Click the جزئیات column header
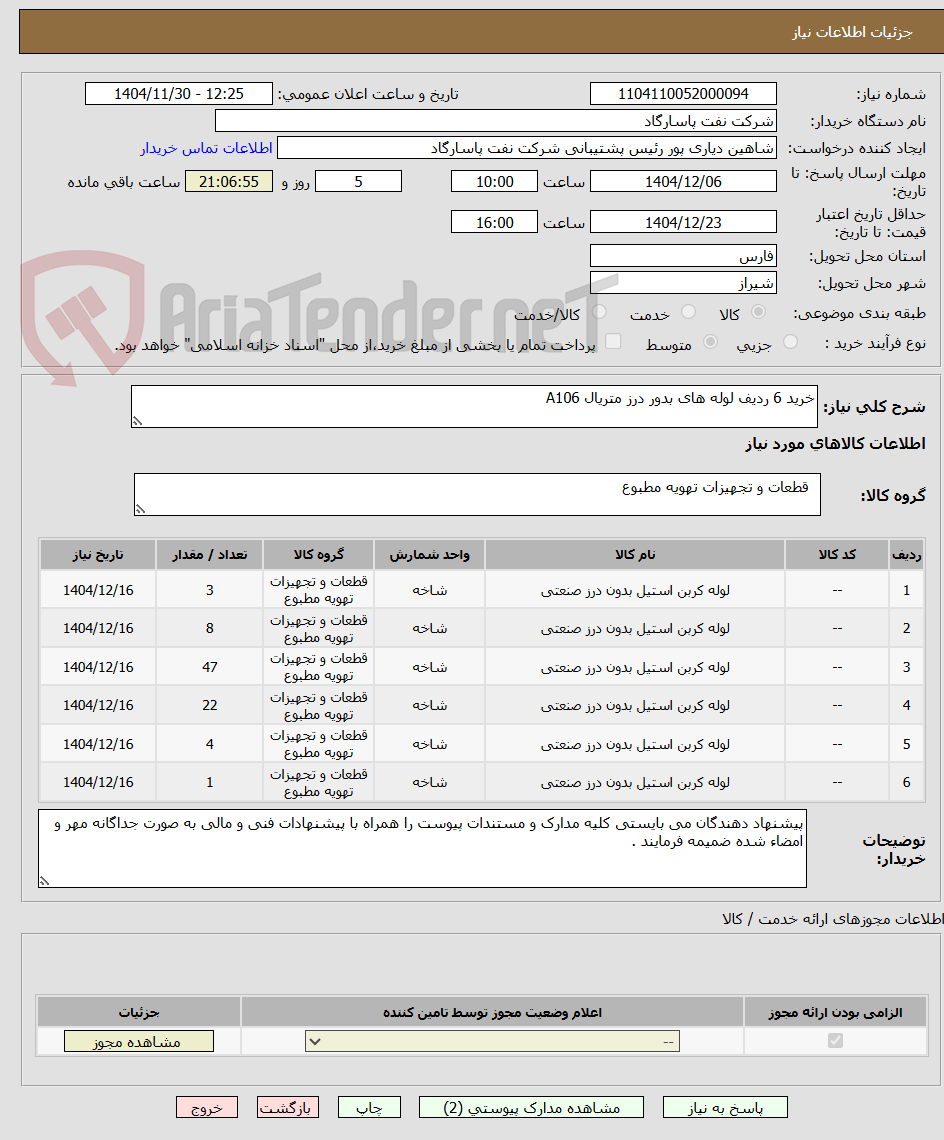This screenshot has height=1140, width=944. click(x=139, y=1013)
